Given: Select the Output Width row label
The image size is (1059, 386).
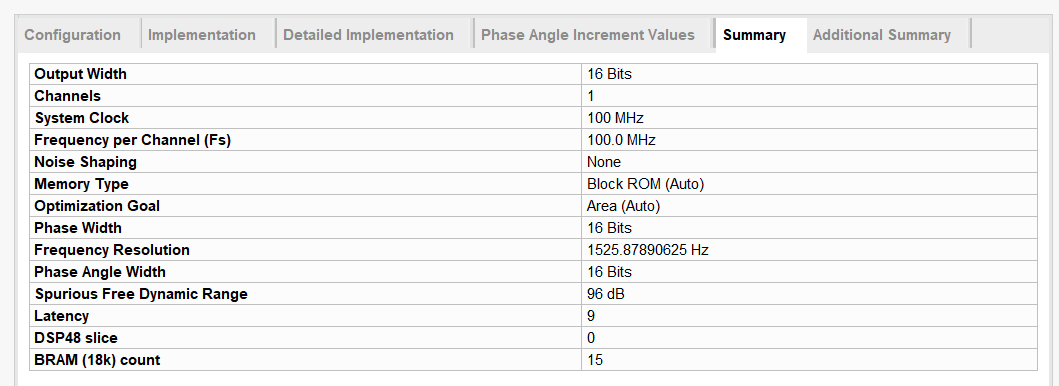Looking at the screenshot, I should (x=80, y=74).
